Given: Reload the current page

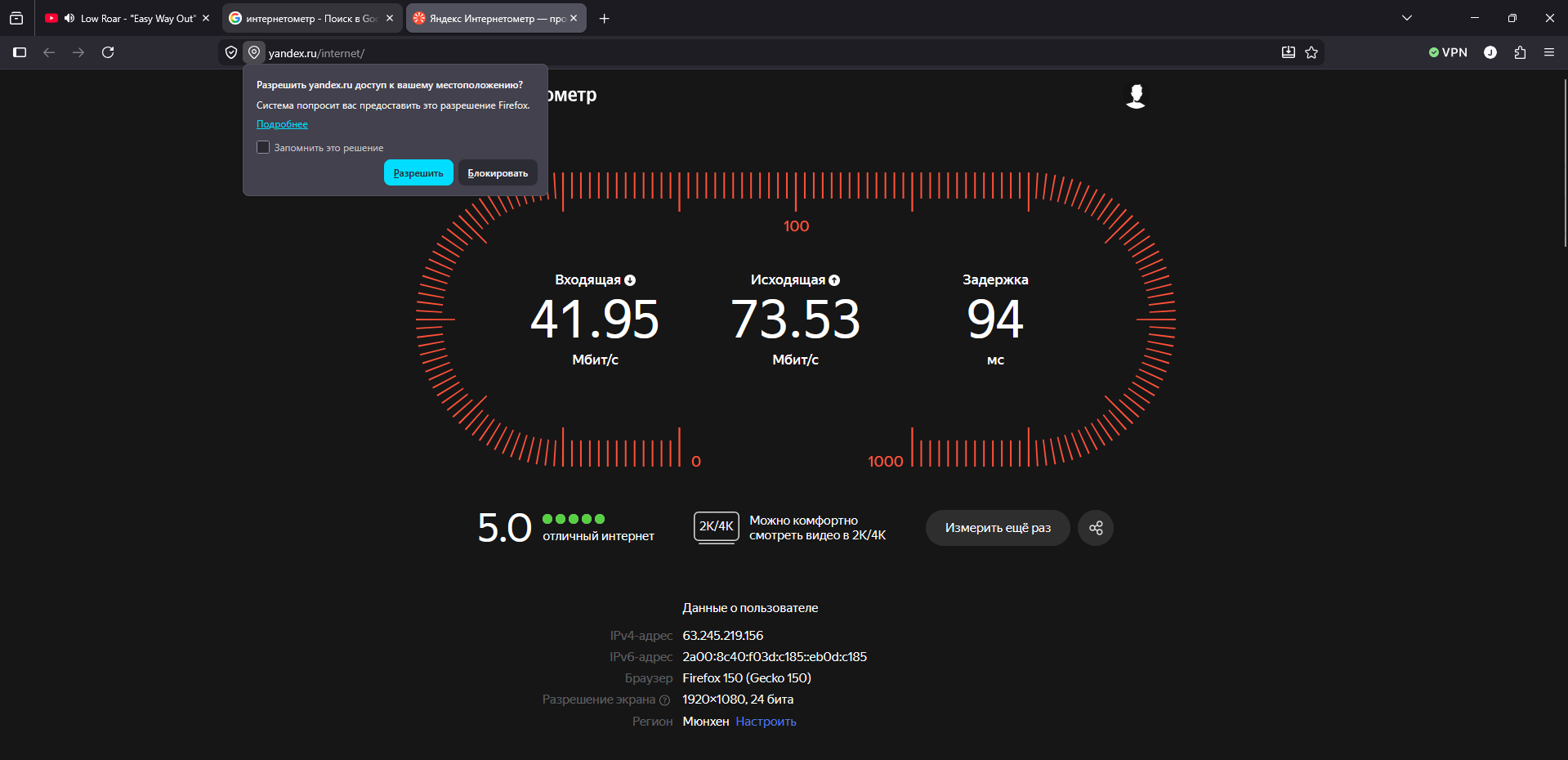Looking at the screenshot, I should 108,52.
